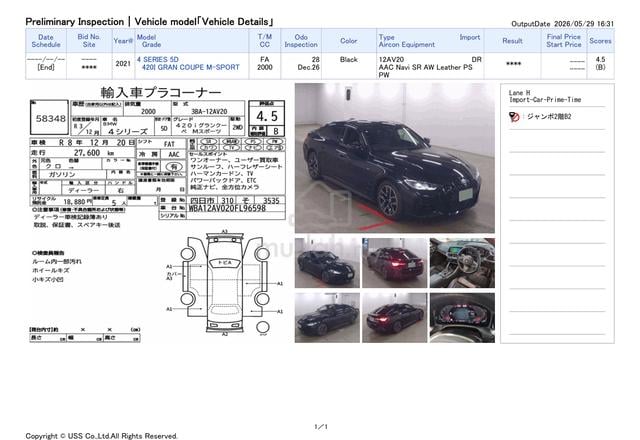Select the Scores column header

600,41
